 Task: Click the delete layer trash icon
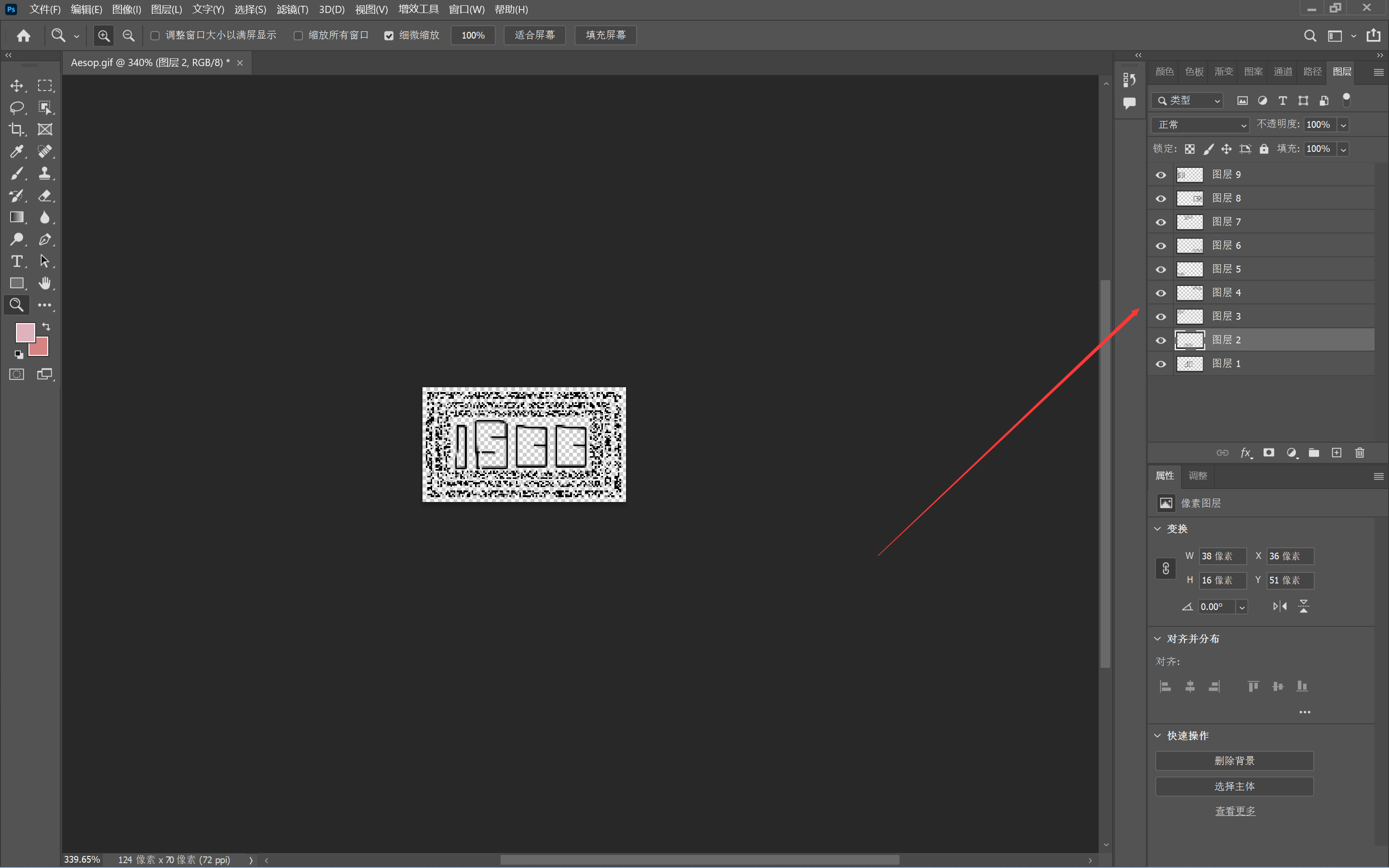1359,453
